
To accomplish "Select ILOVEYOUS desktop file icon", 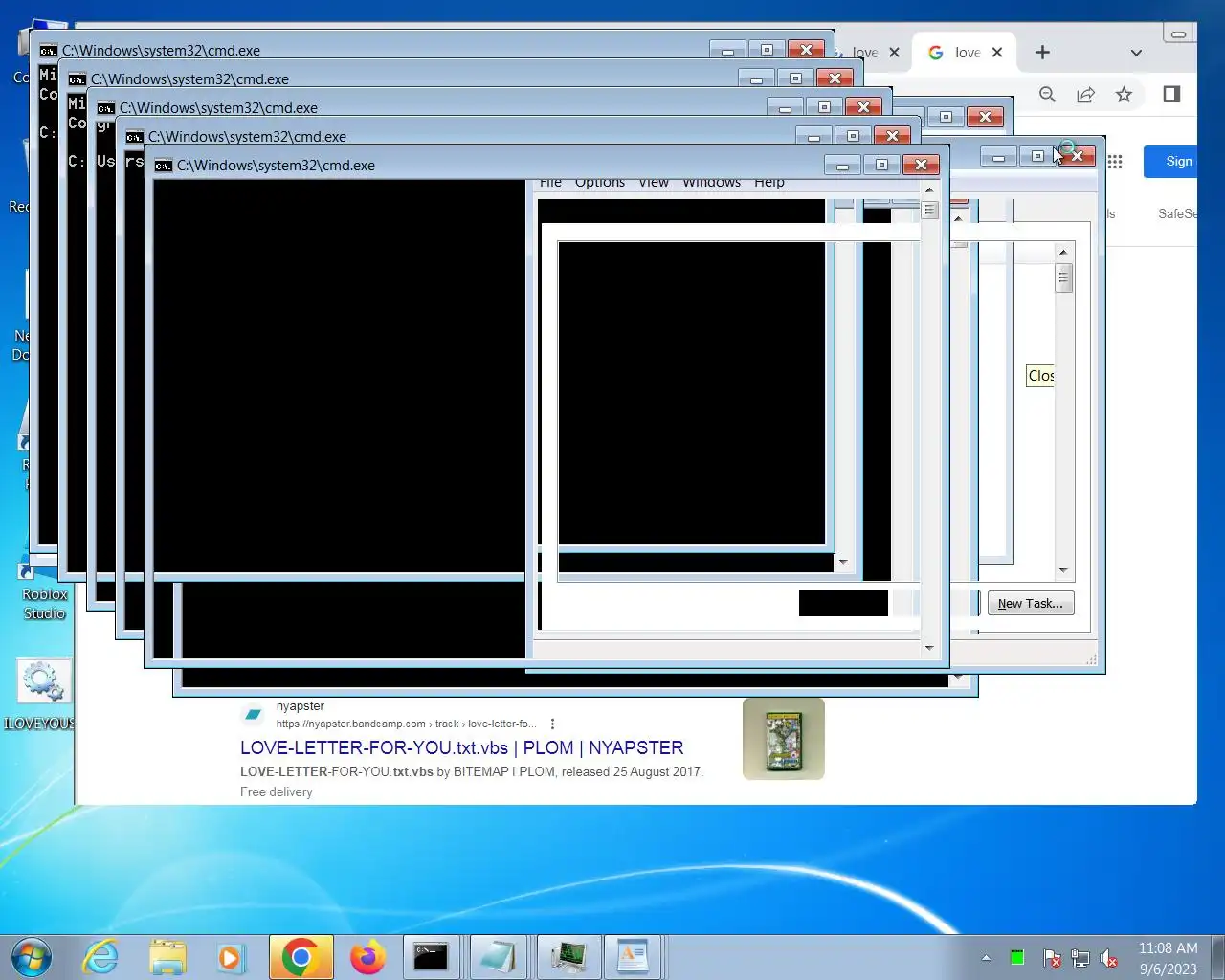I will click(42, 695).
